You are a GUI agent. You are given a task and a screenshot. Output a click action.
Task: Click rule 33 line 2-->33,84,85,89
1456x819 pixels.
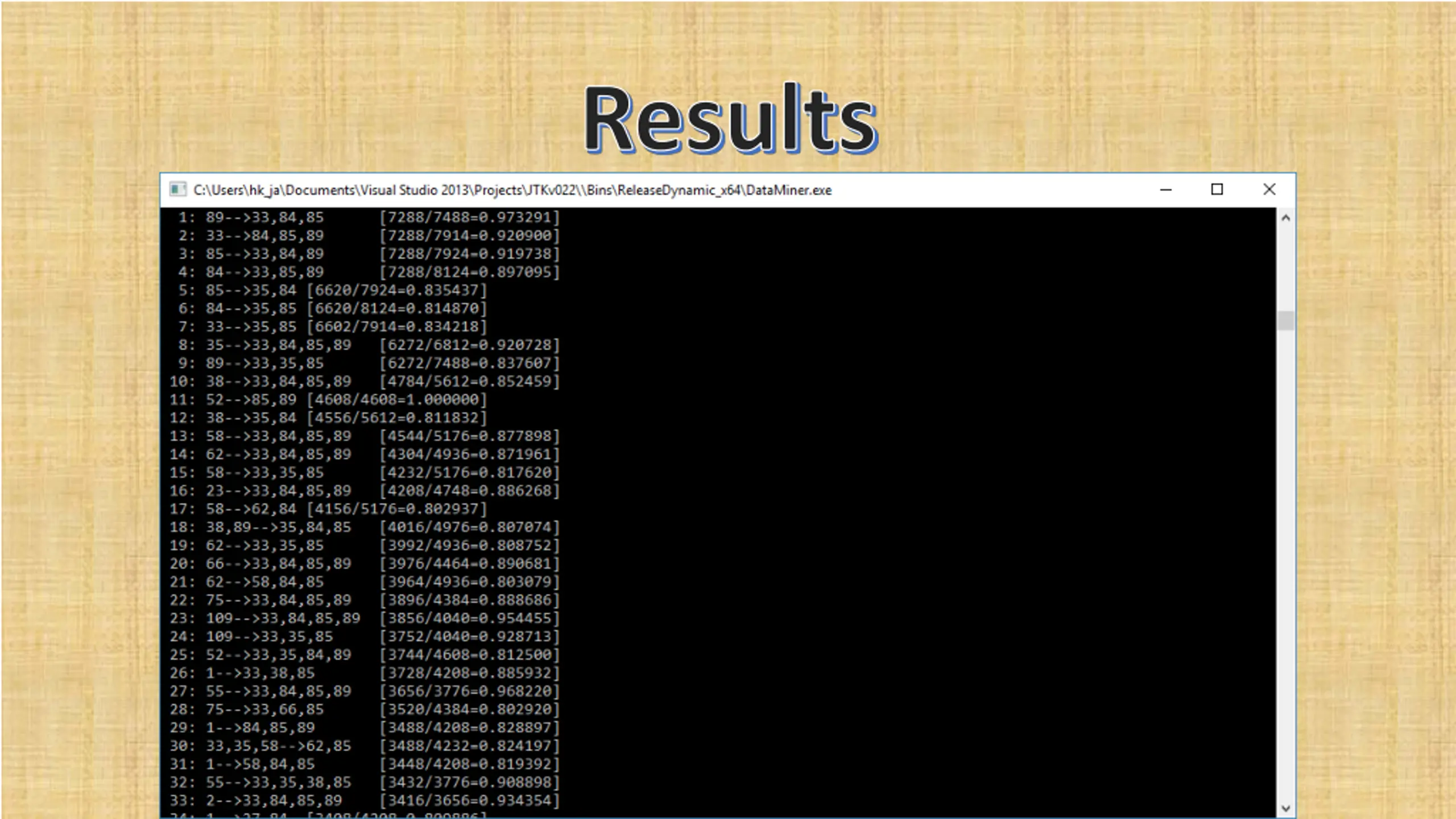click(274, 800)
